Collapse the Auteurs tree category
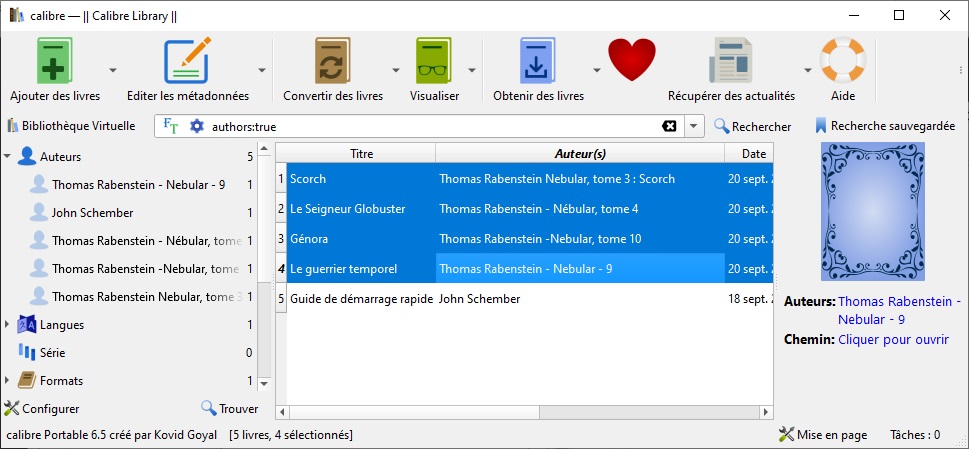Image resolution: width=969 pixels, height=449 pixels. click(x=8, y=157)
